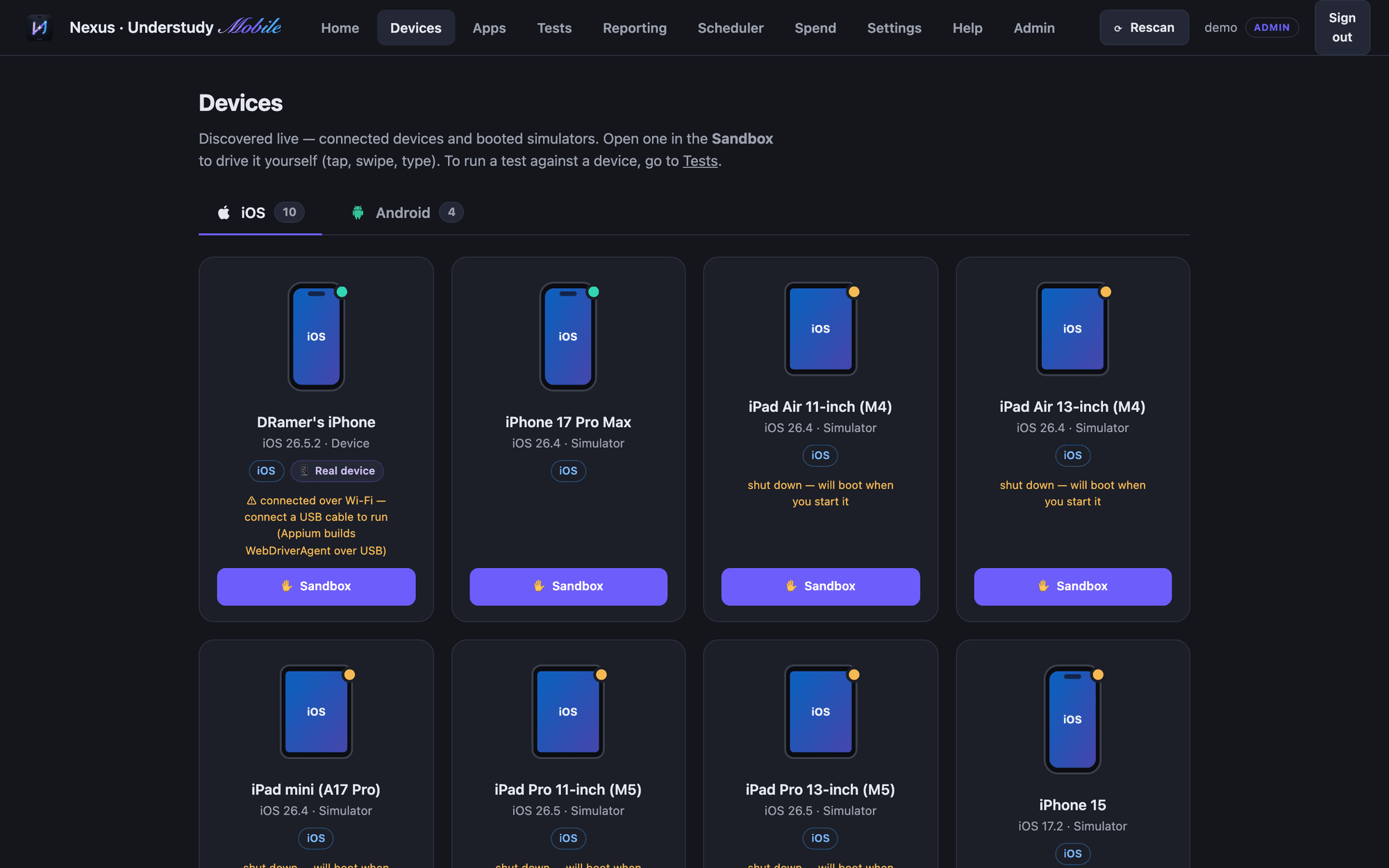Click the iOS badge on iPad Air 13-inch card
Screen dimensions: 1389x868
point(1072,456)
